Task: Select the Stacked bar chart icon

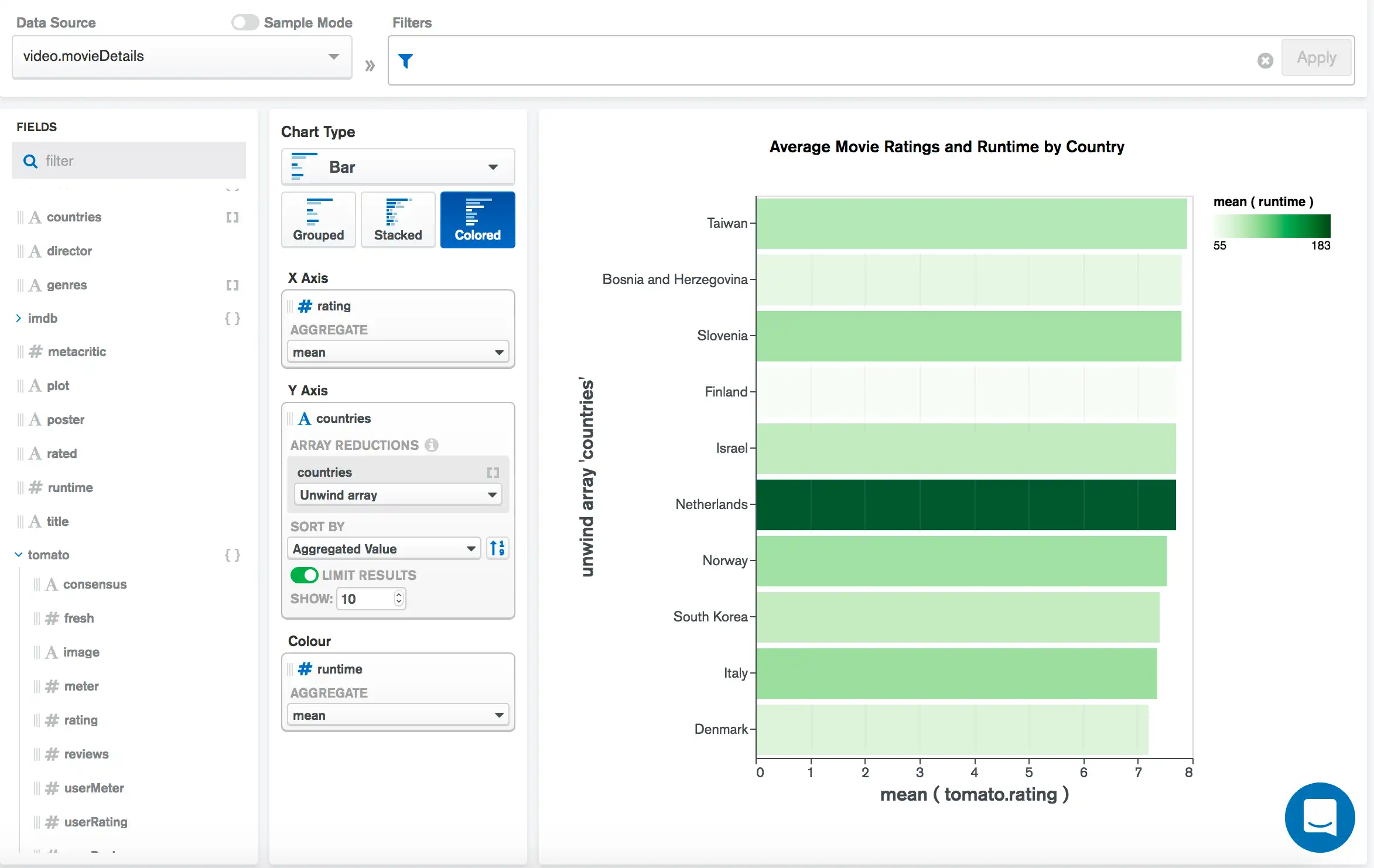Action: (x=397, y=217)
